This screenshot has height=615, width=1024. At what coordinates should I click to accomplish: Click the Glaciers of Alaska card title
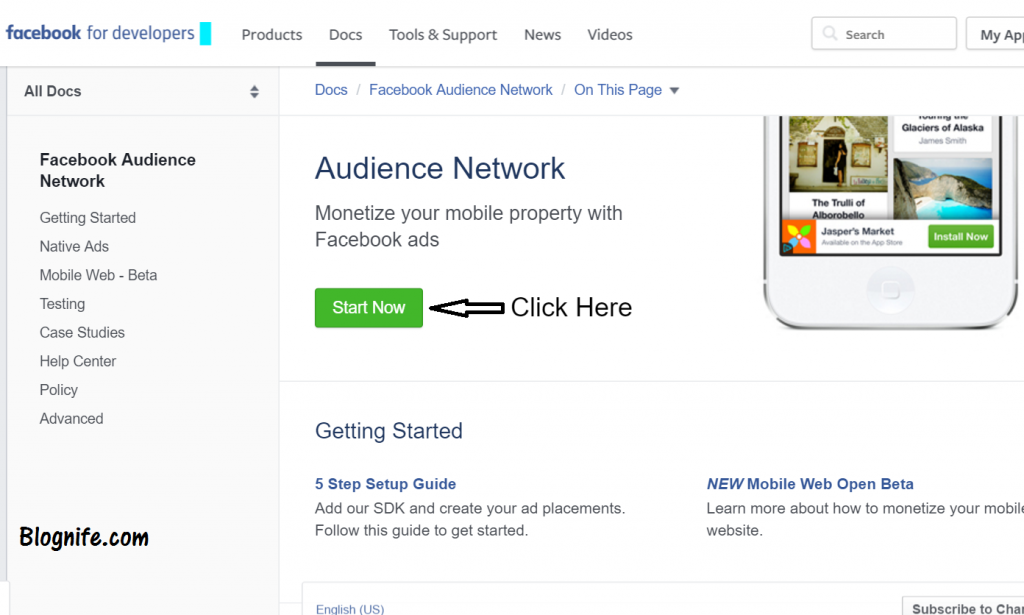[942, 122]
